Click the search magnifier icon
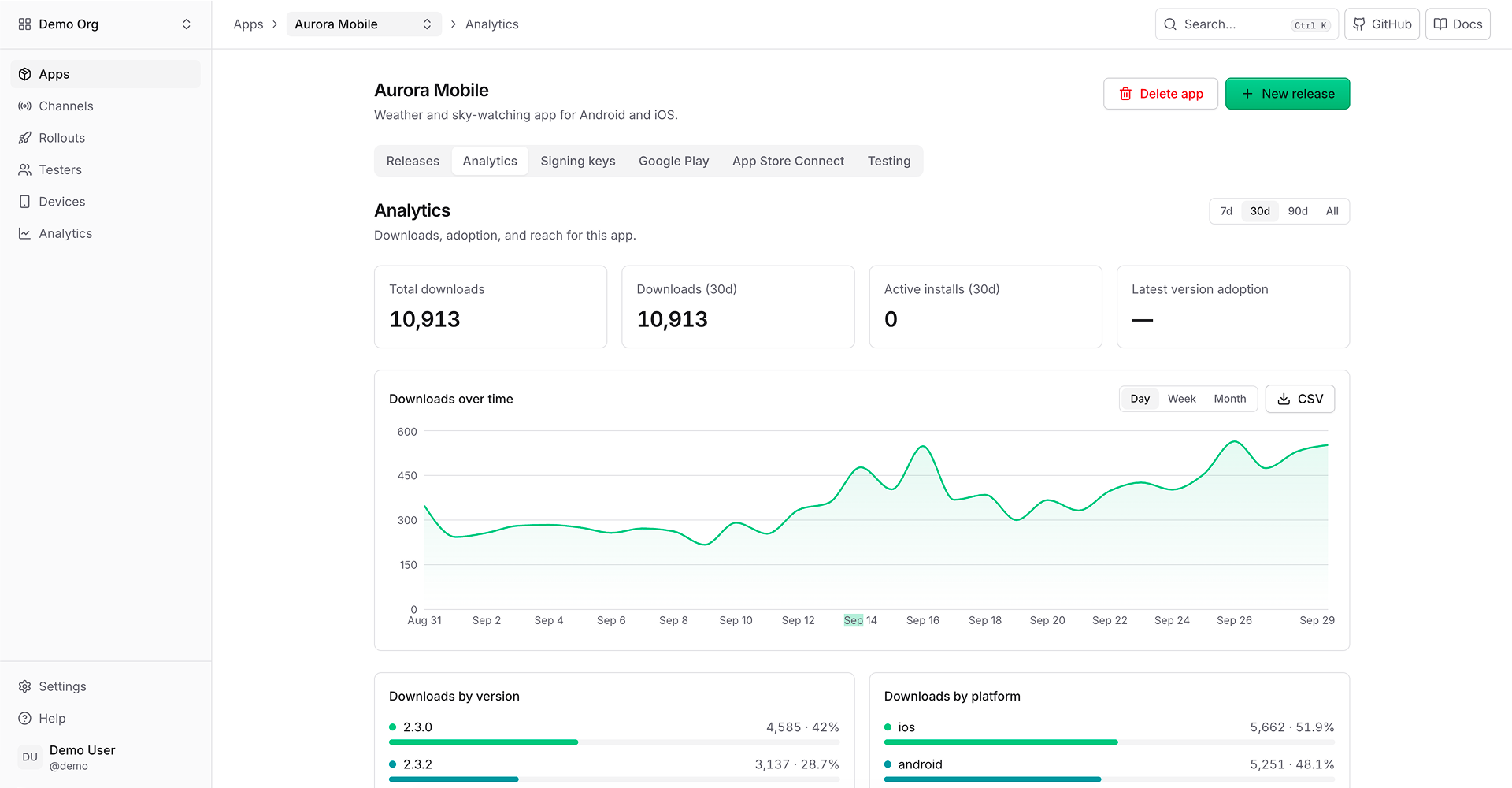 click(1170, 24)
